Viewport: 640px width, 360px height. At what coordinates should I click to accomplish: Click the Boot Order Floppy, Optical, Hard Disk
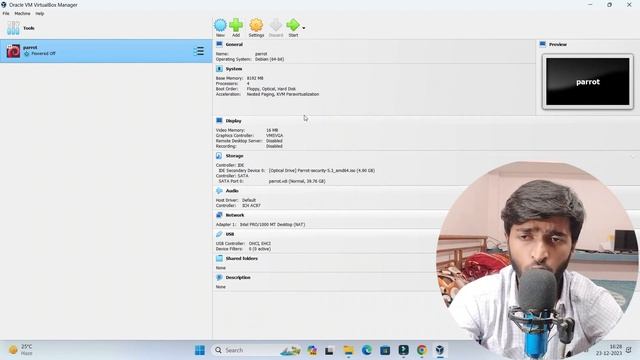tap(271, 89)
